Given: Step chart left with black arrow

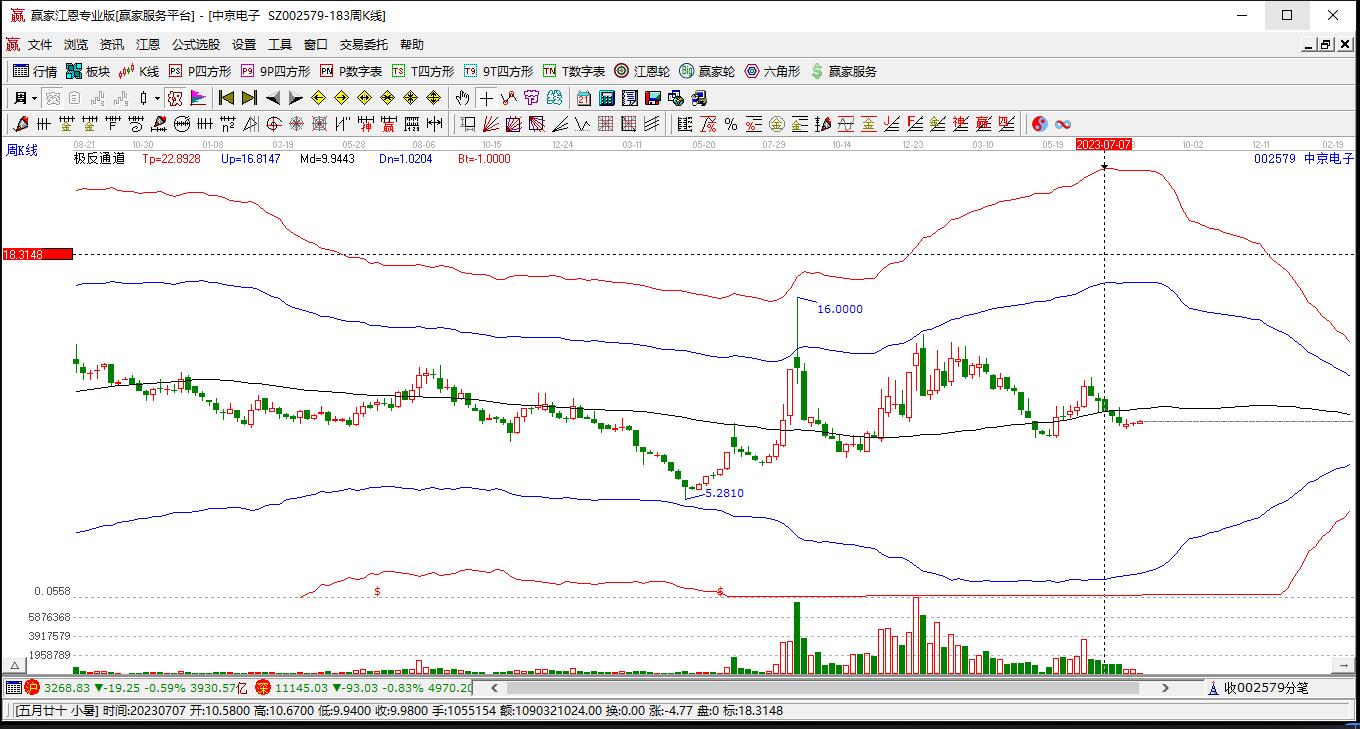Looking at the screenshot, I should click(x=273, y=98).
